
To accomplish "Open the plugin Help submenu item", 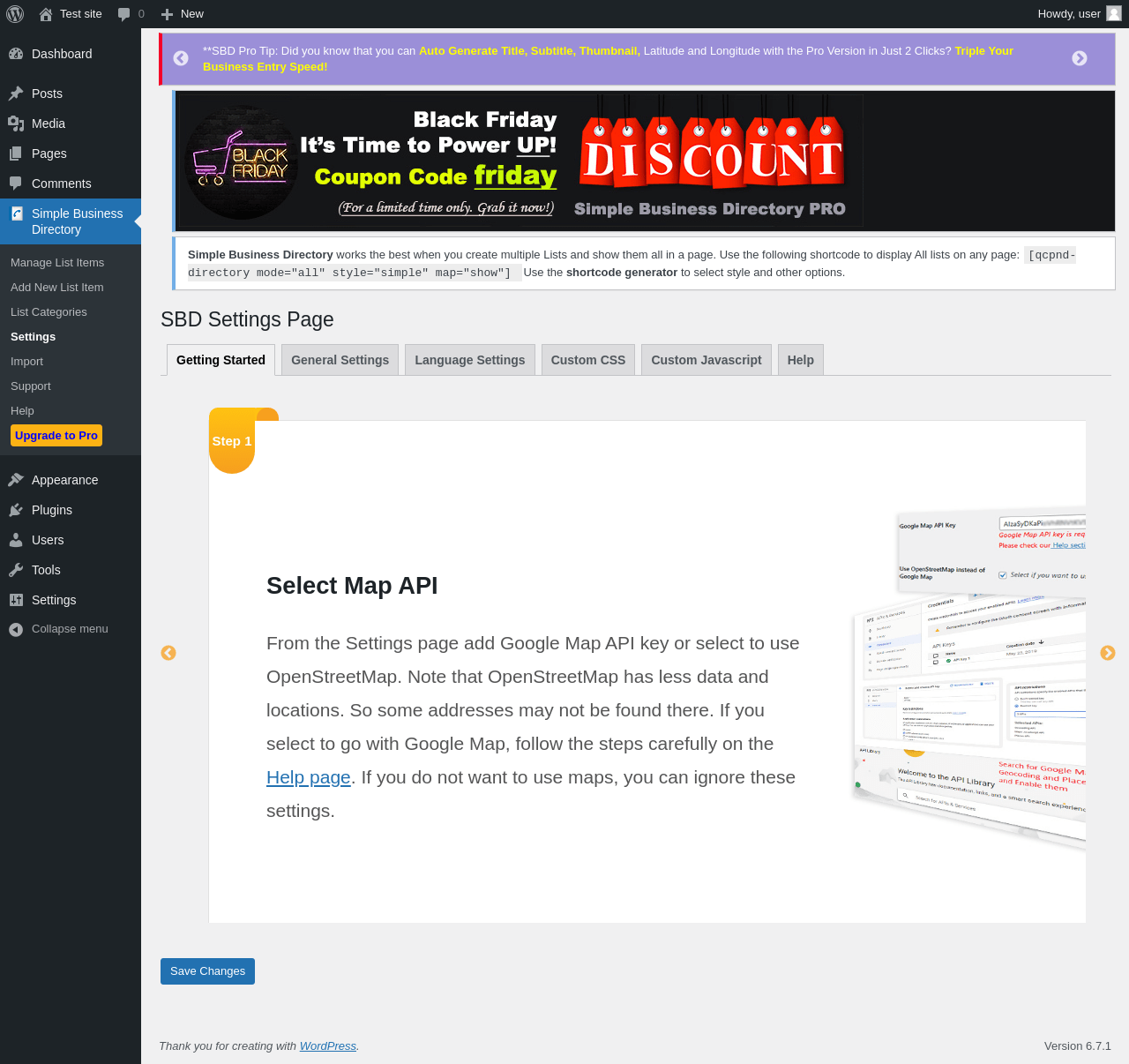I will [x=22, y=411].
